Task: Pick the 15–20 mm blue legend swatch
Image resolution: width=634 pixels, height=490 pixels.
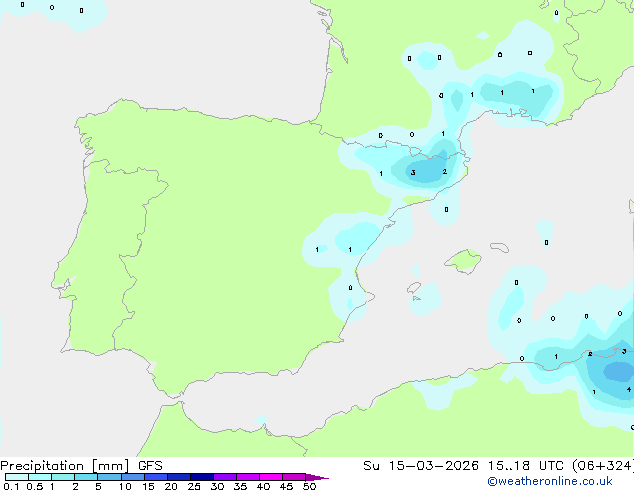Action: [155, 477]
